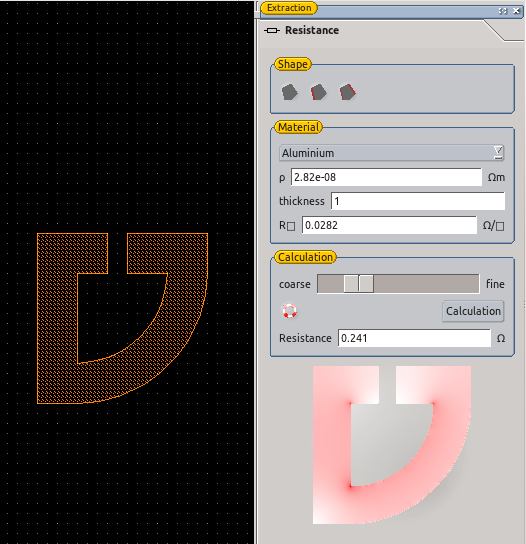Focus the sheet resistance R□ field

(389, 225)
